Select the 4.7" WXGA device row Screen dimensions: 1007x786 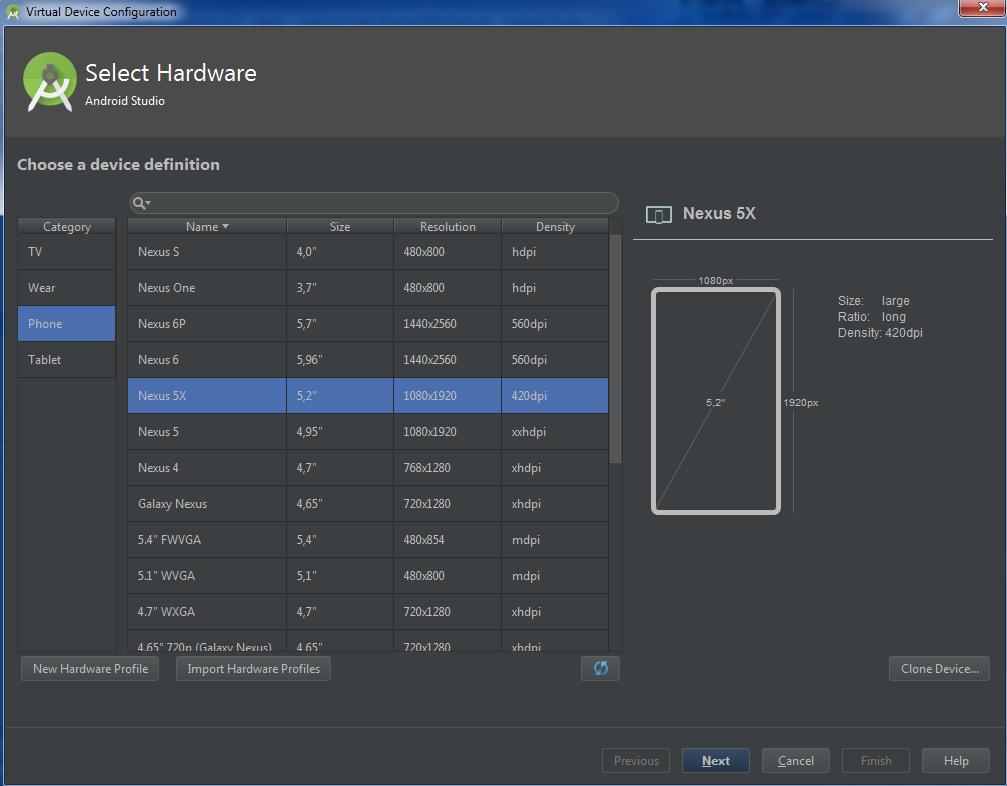click(368, 611)
